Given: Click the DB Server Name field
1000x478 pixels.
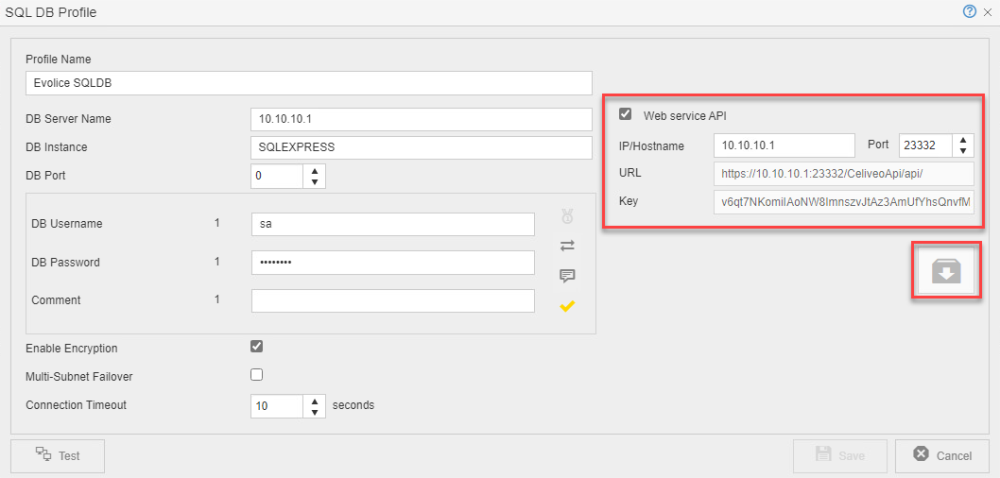Looking at the screenshot, I should [x=421, y=119].
